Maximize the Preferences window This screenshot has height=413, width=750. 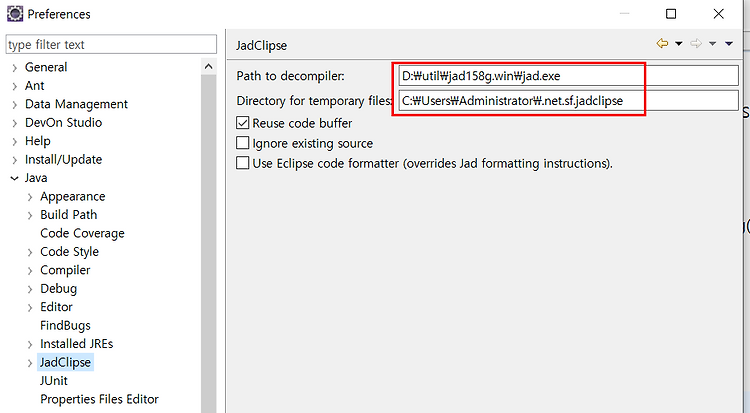(671, 14)
